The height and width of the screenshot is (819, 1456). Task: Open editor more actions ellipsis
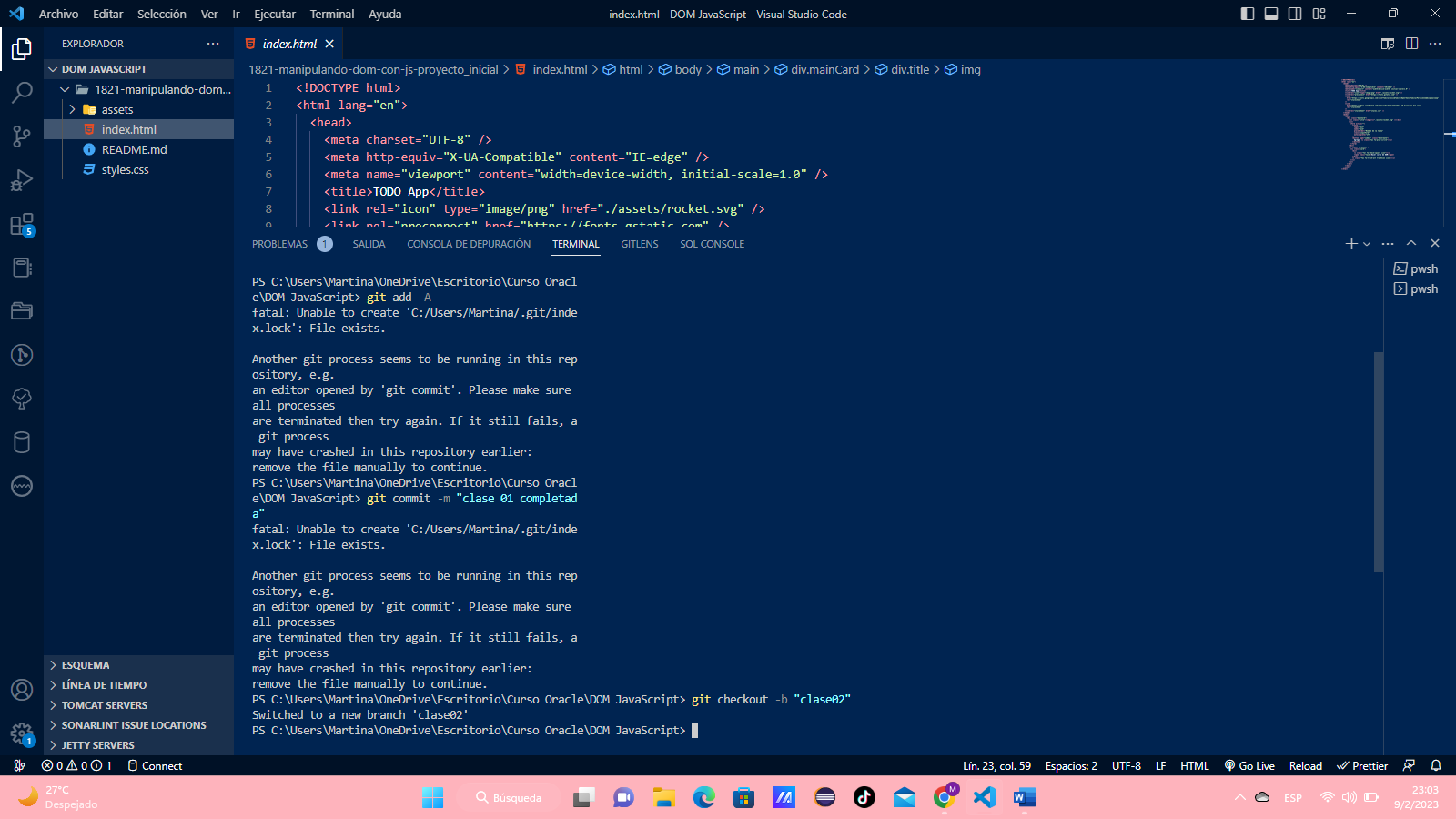point(1435,44)
